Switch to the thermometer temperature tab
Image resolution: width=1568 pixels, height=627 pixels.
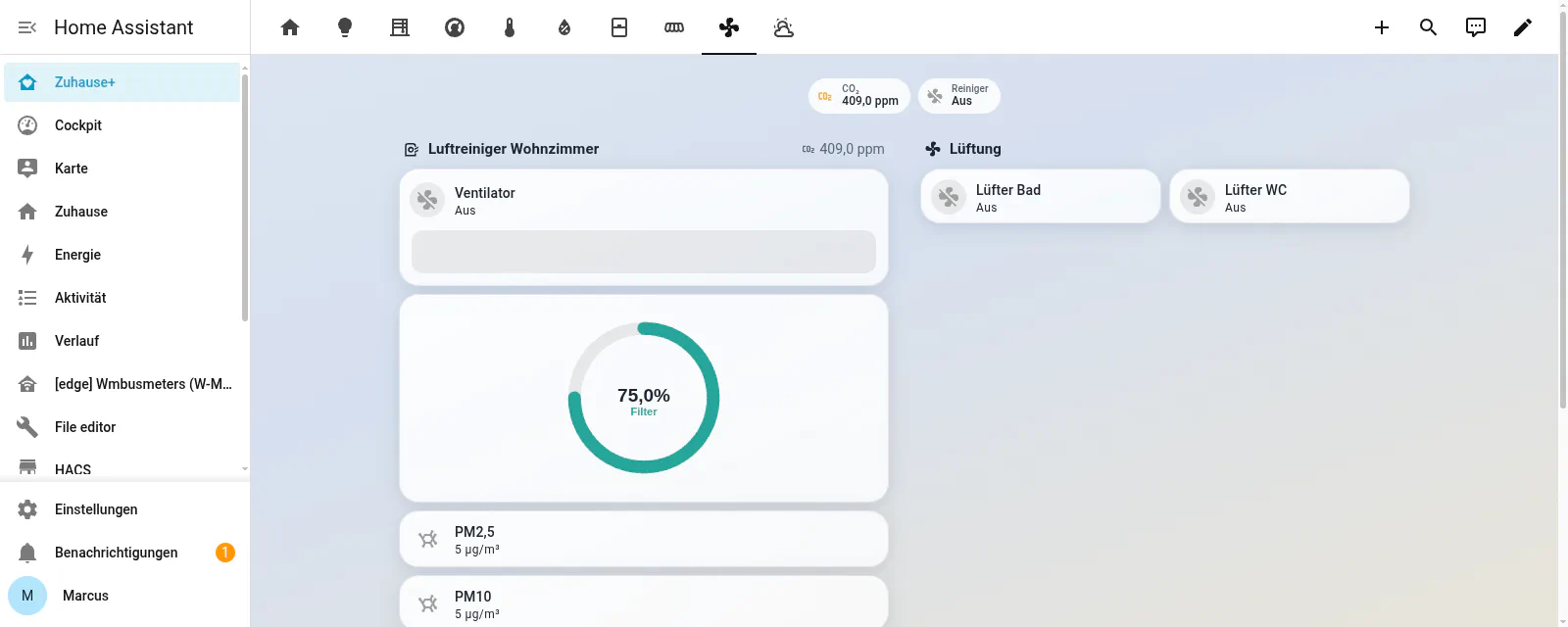[510, 27]
